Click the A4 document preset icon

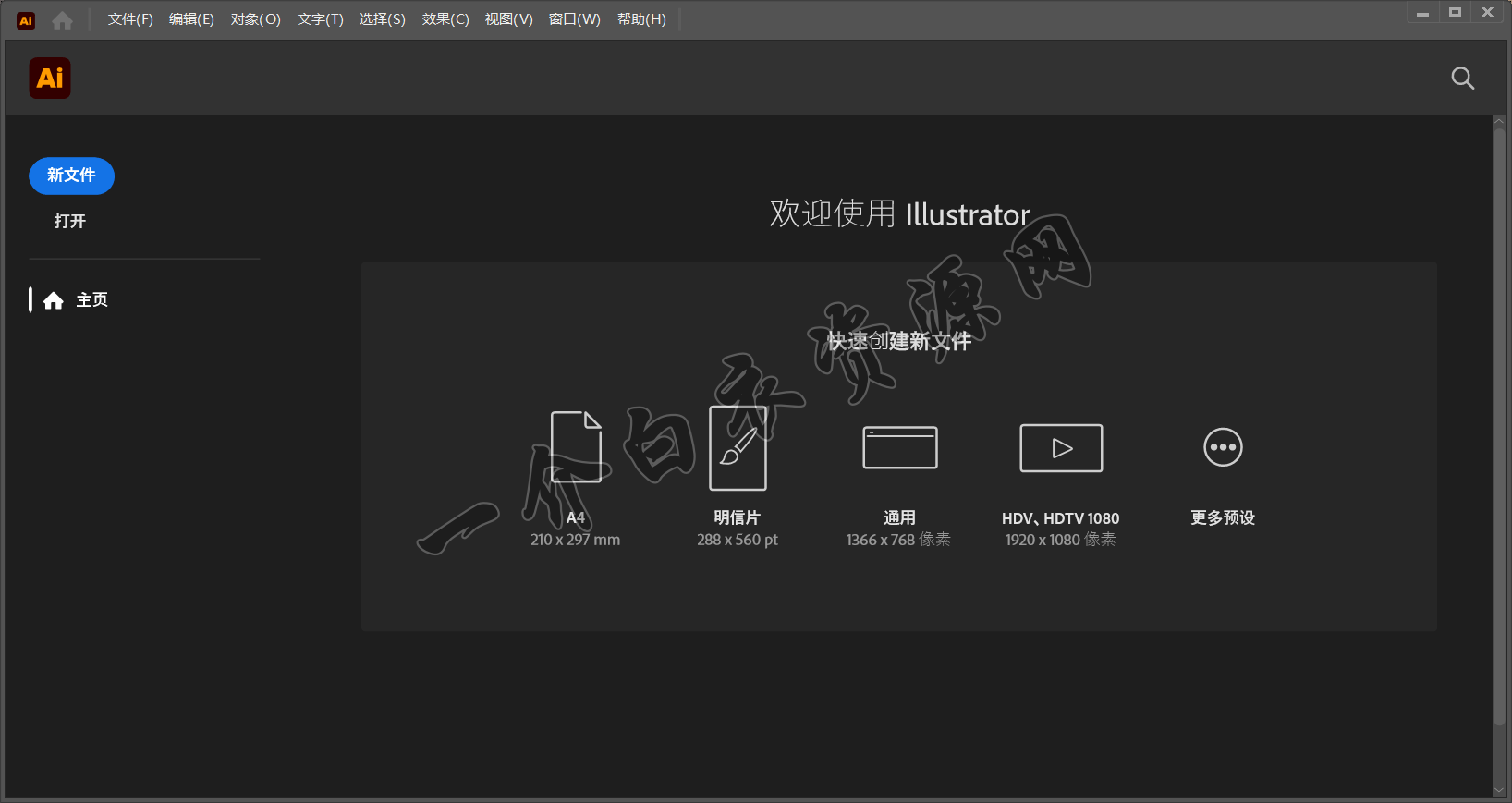click(x=576, y=447)
